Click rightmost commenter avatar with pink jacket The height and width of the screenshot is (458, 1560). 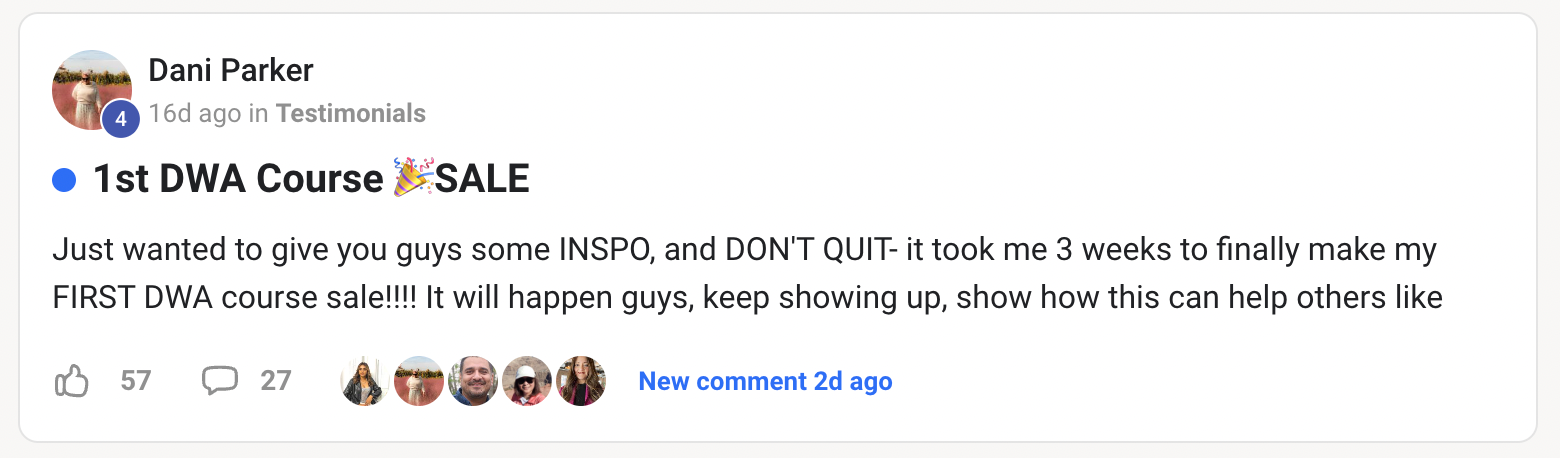point(581,381)
